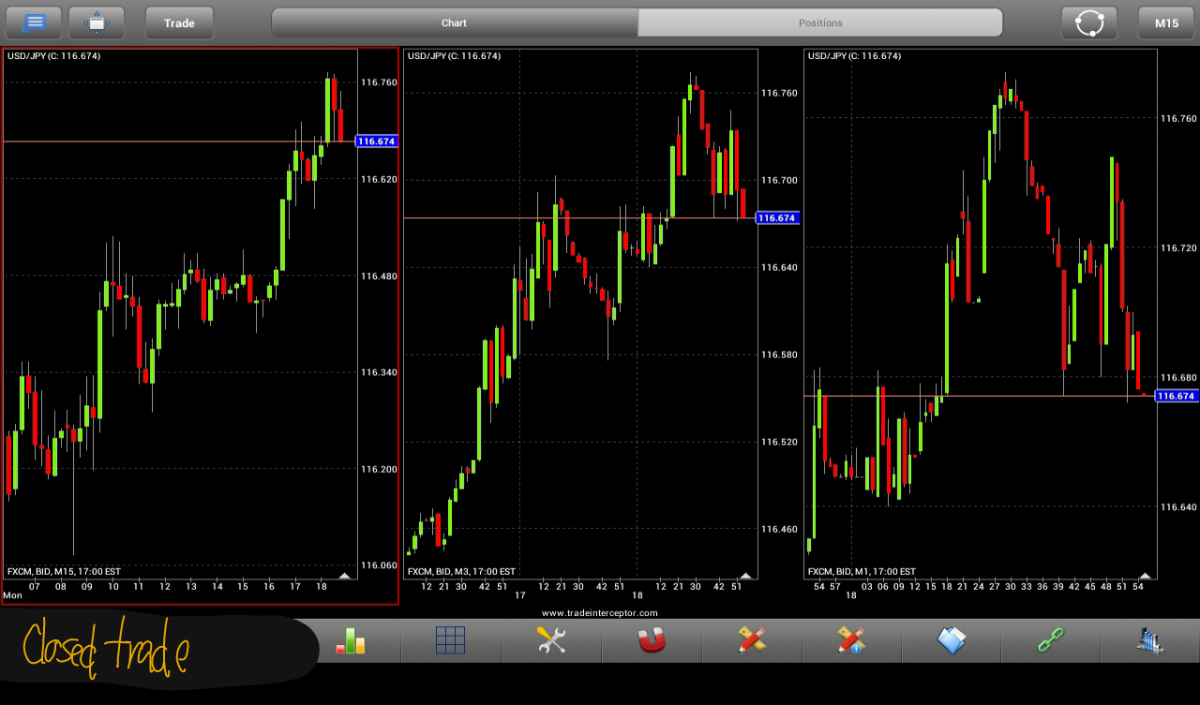Toggle the red magnet snap tool
1200x705 pixels.
[x=651, y=640]
